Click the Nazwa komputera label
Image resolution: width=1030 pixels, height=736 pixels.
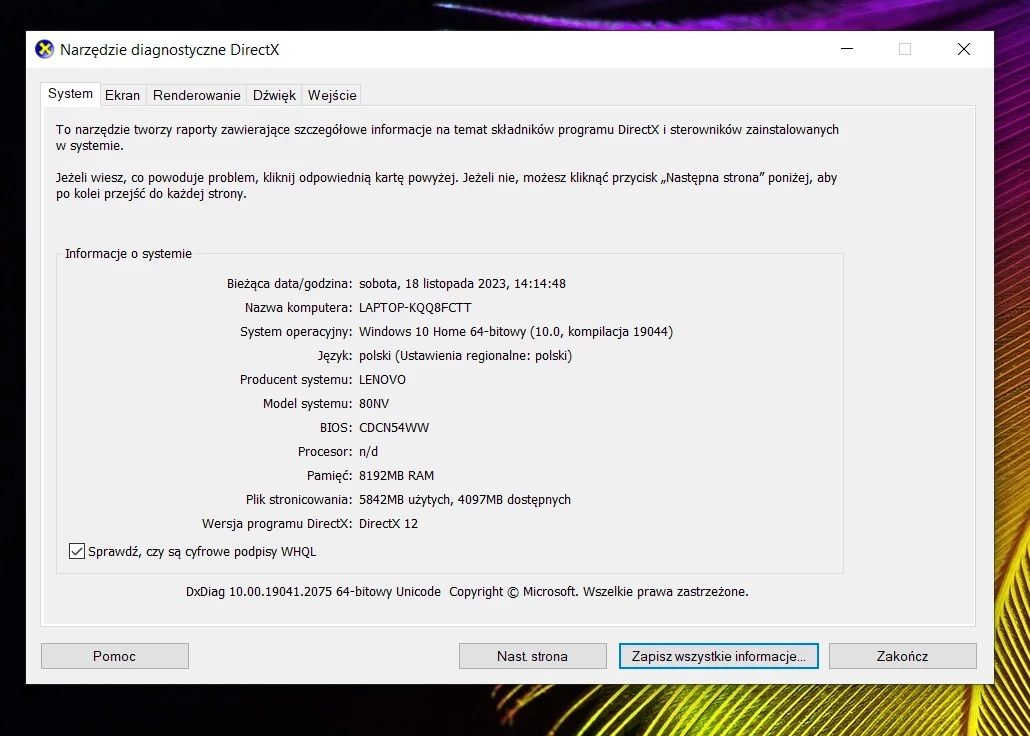pos(299,308)
